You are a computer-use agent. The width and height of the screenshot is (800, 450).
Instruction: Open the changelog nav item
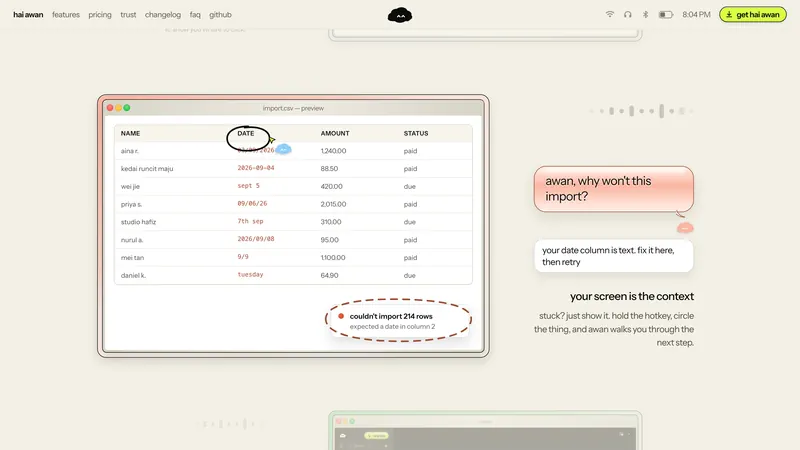click(163, 15)
